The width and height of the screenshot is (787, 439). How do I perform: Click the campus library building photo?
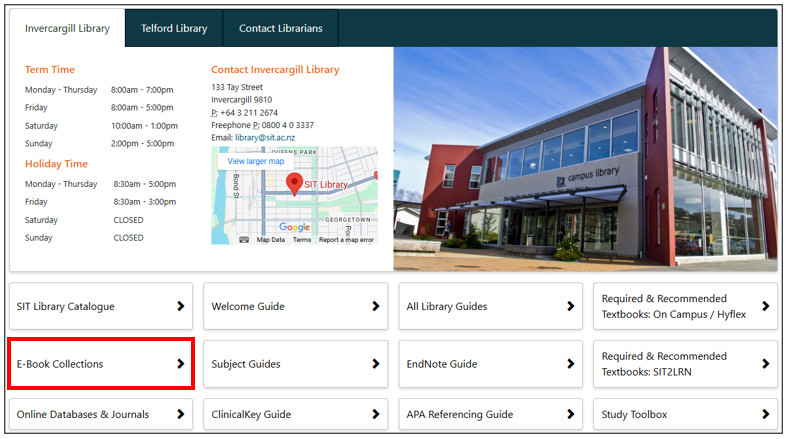[585, 160]
